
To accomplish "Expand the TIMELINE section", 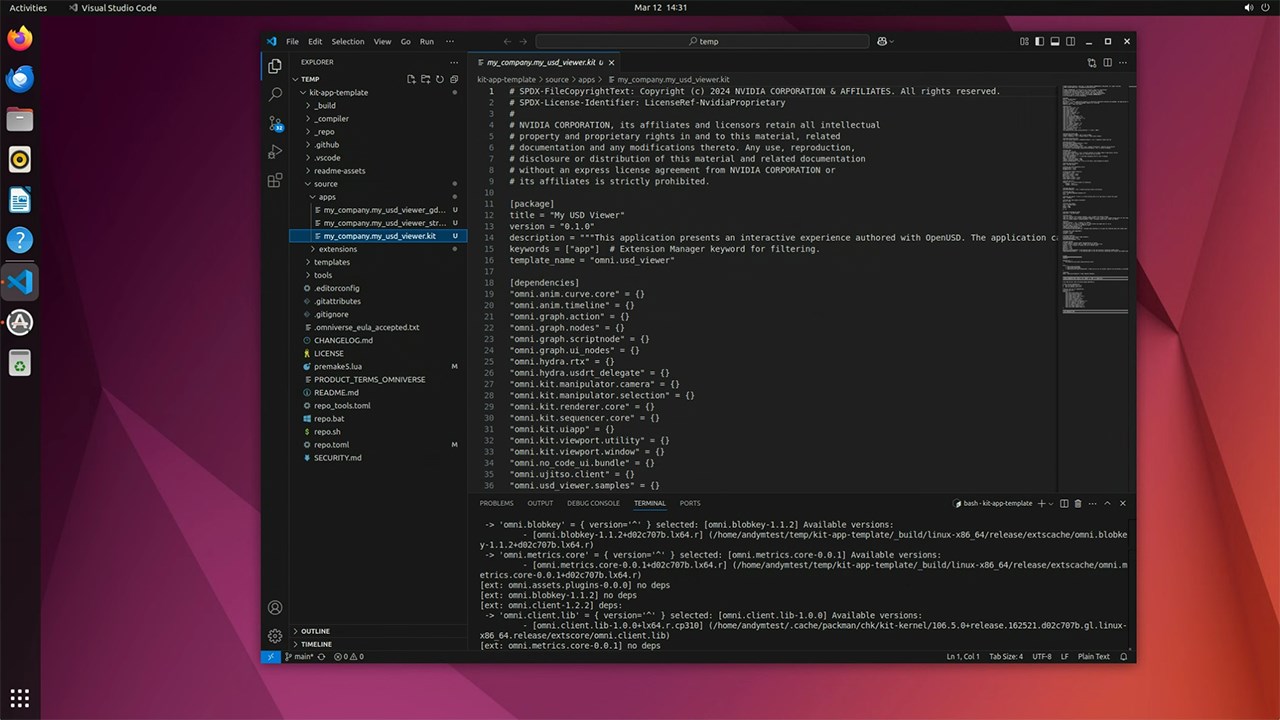I will point(296,644).
